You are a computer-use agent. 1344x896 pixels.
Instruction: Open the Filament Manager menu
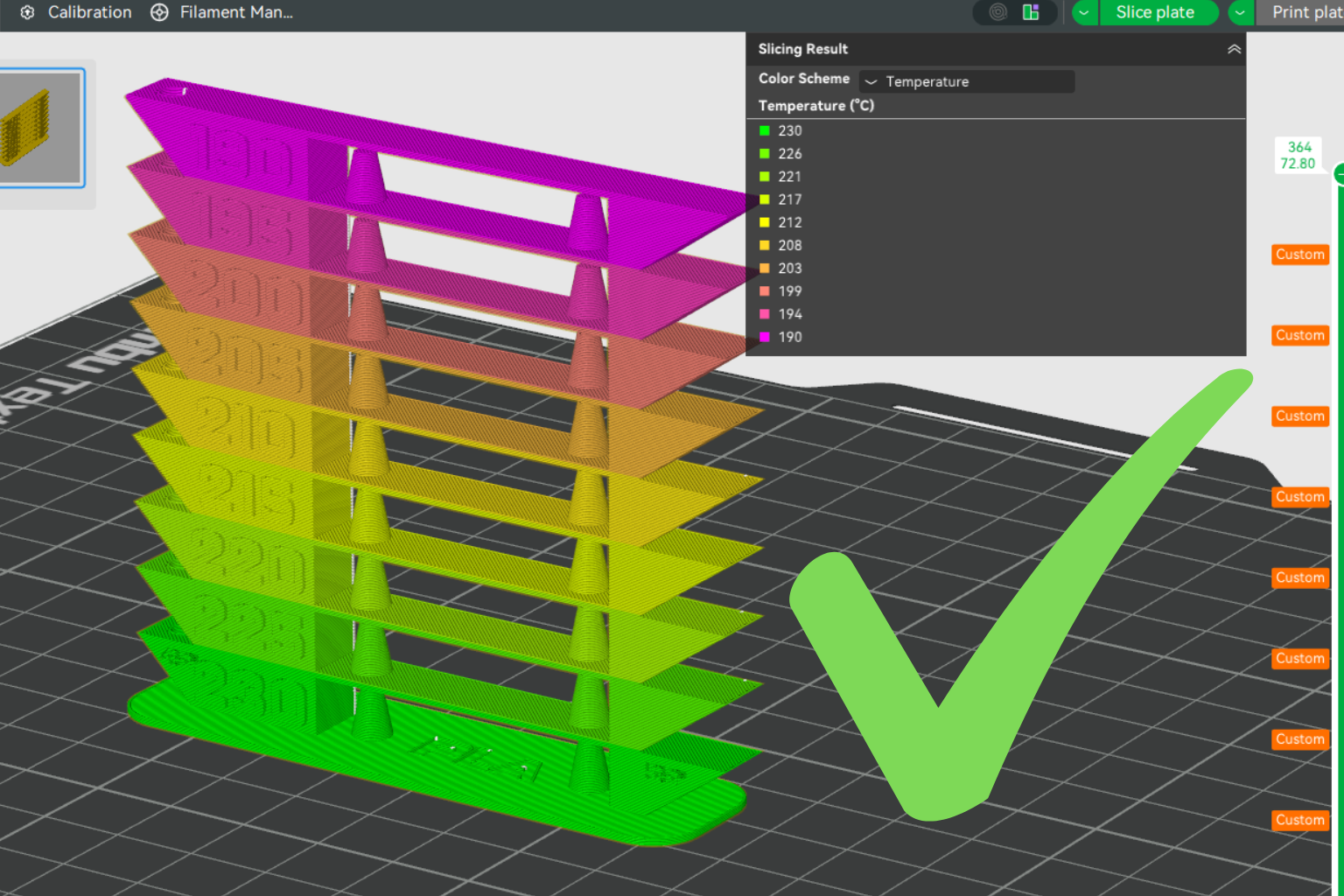tap(236, 12)
